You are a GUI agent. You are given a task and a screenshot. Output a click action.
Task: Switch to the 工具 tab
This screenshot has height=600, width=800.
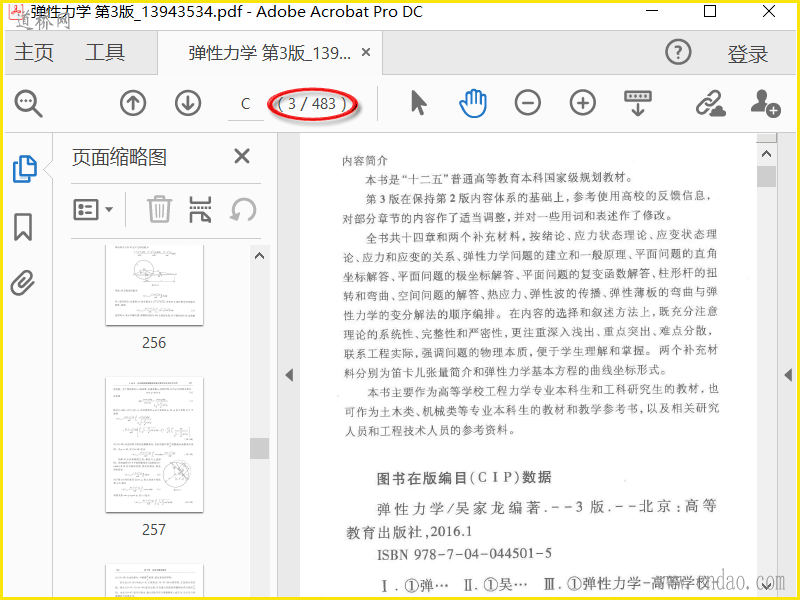pyautogui.click(x=105, y=53)
